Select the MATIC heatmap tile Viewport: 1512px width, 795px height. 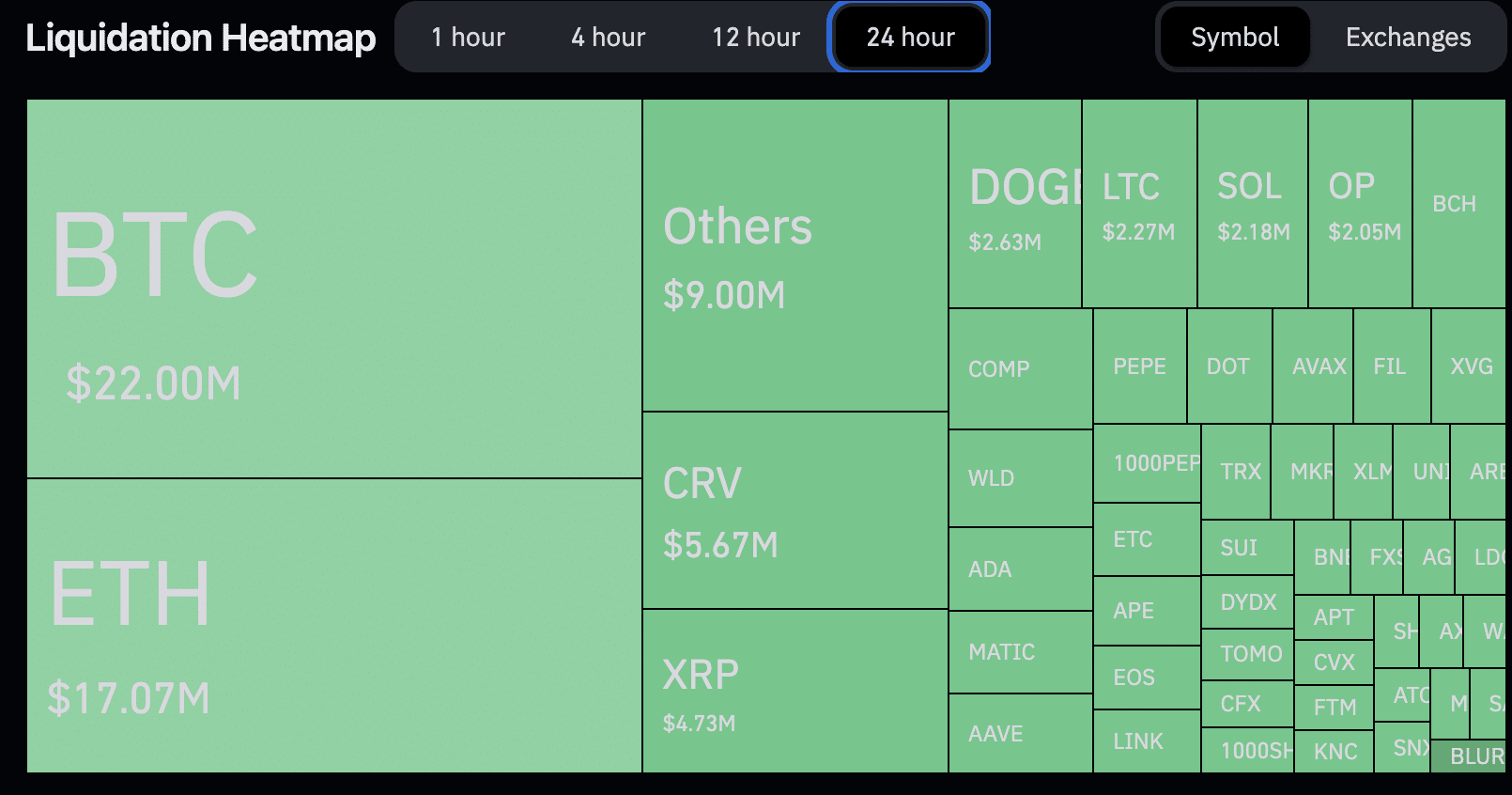[x=1021, y=652]
